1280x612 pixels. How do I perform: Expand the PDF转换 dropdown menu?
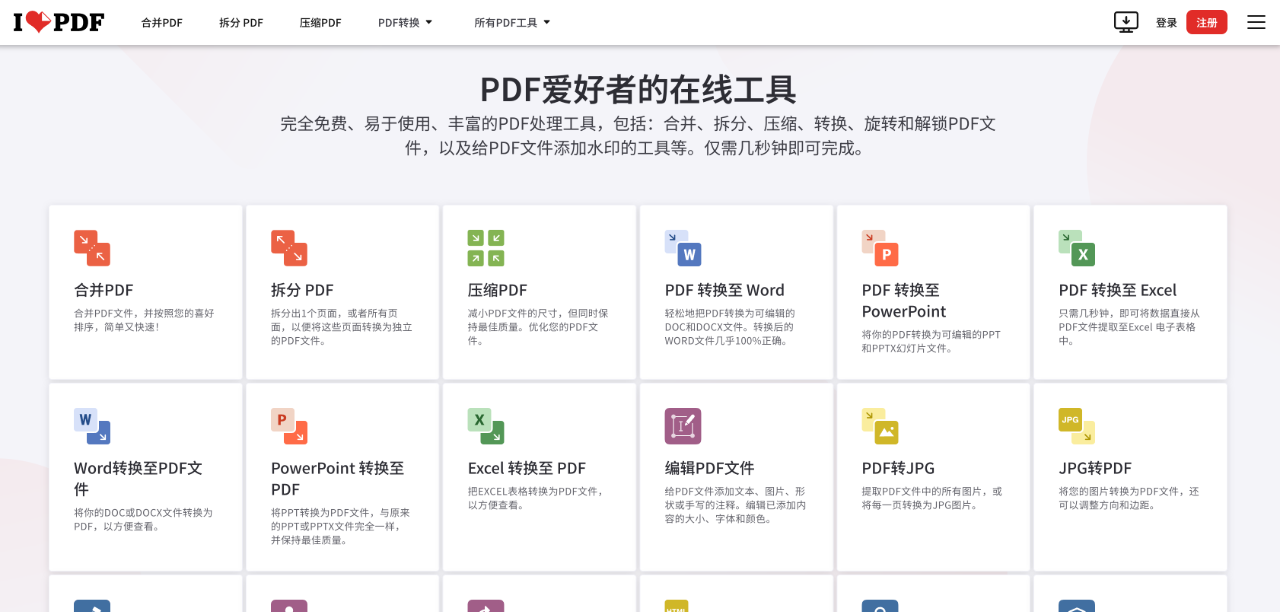coord(405,21)
